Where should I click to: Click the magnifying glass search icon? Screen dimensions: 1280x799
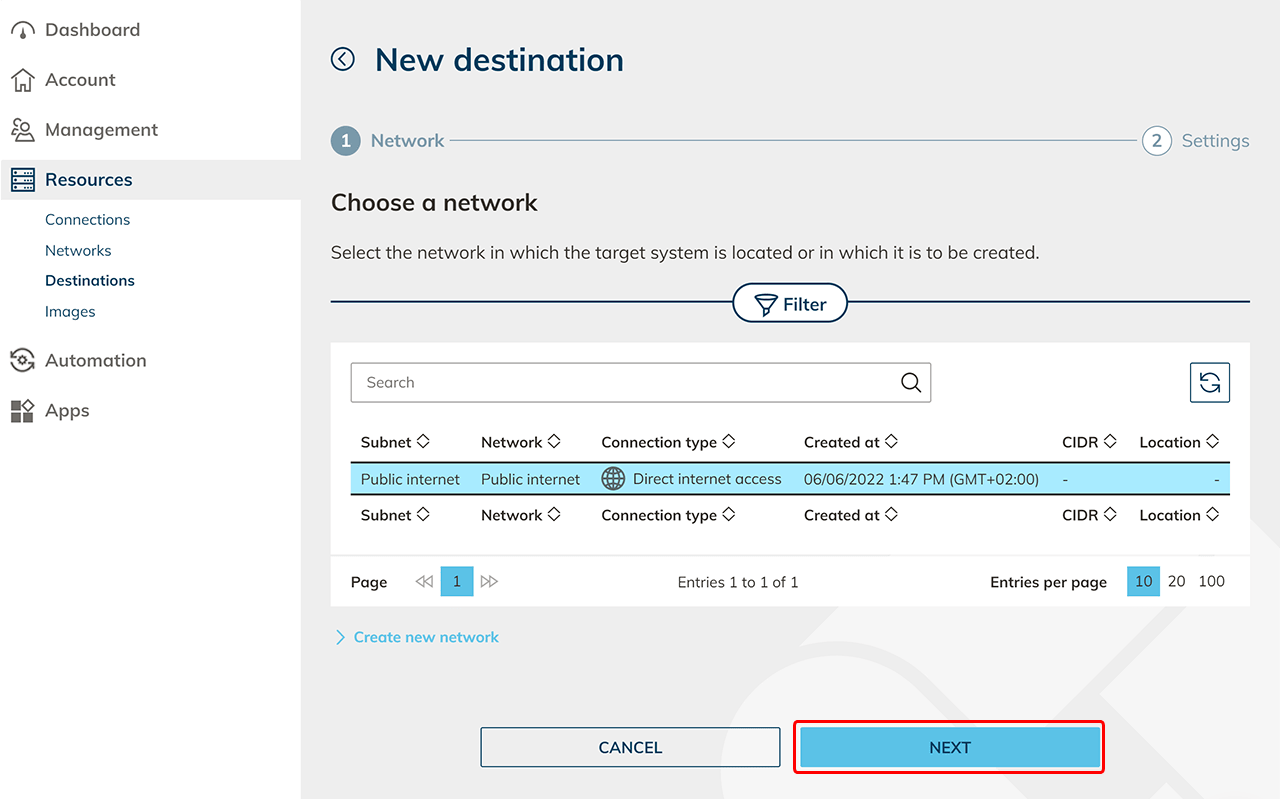click(910, 383)
